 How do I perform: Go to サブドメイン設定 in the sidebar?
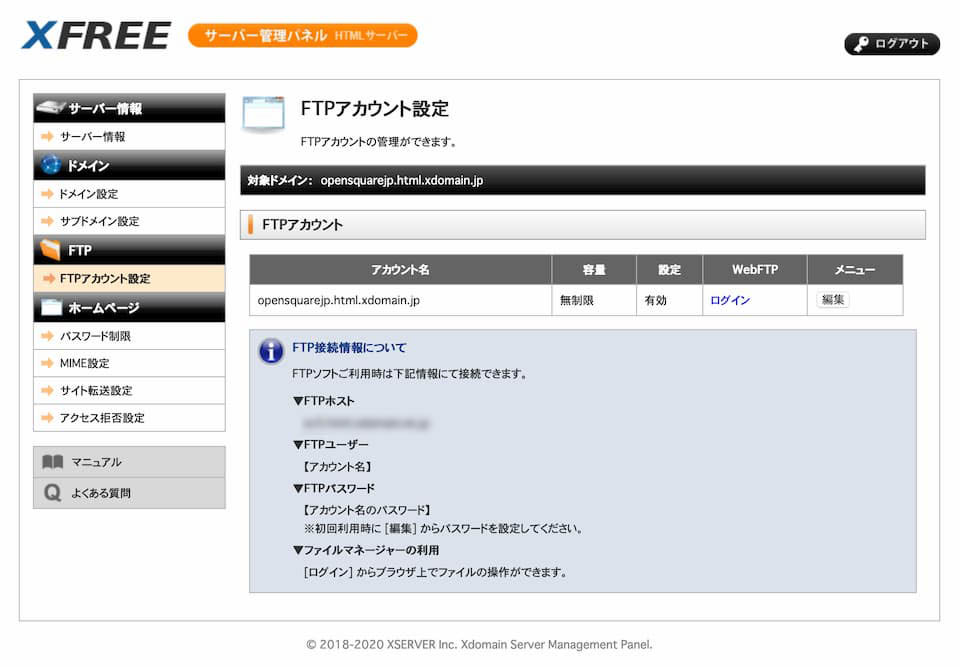pyautogui.click(x=99, y=221)
